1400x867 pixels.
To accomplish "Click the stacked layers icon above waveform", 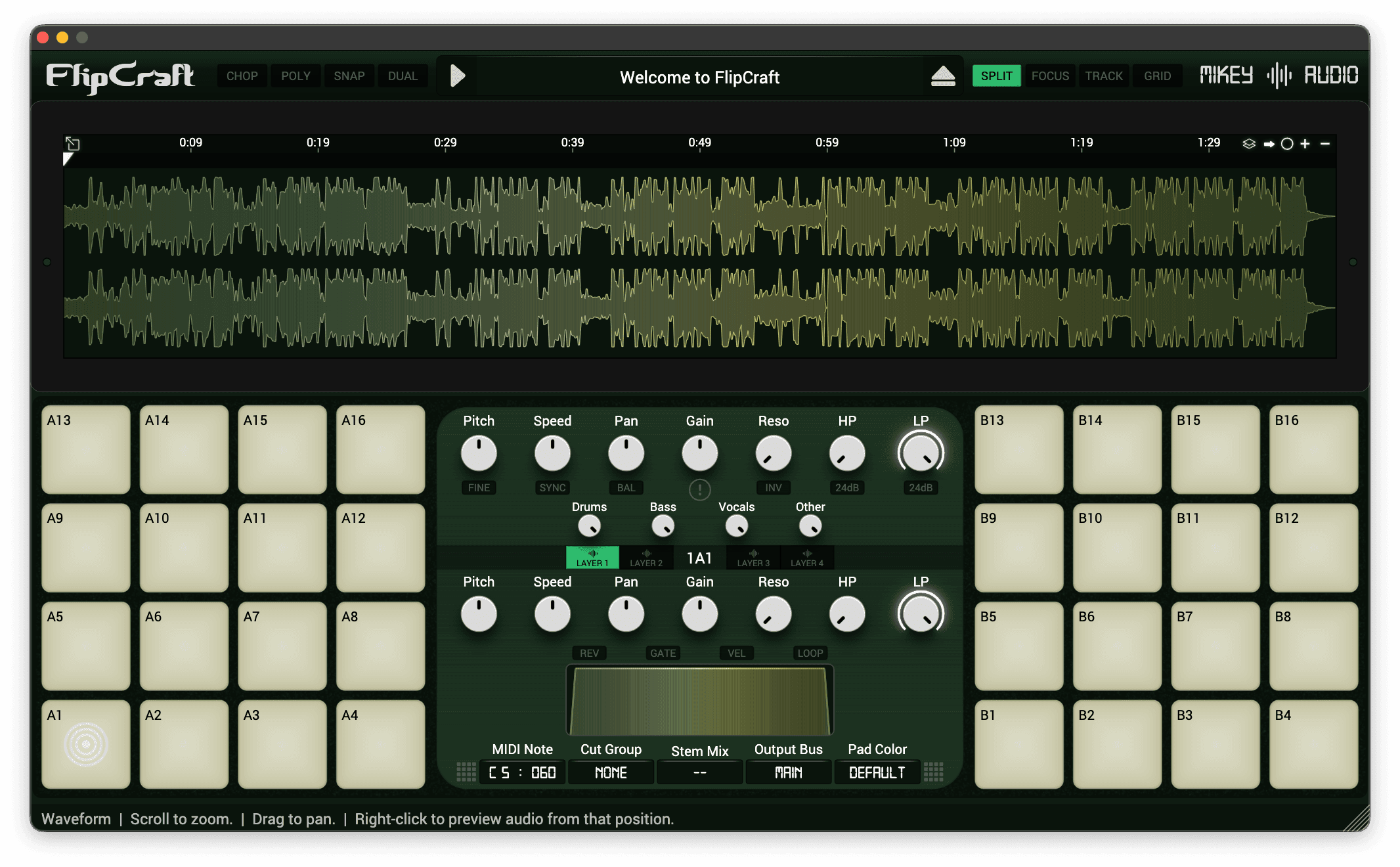I will click(x=1249, y=144).
